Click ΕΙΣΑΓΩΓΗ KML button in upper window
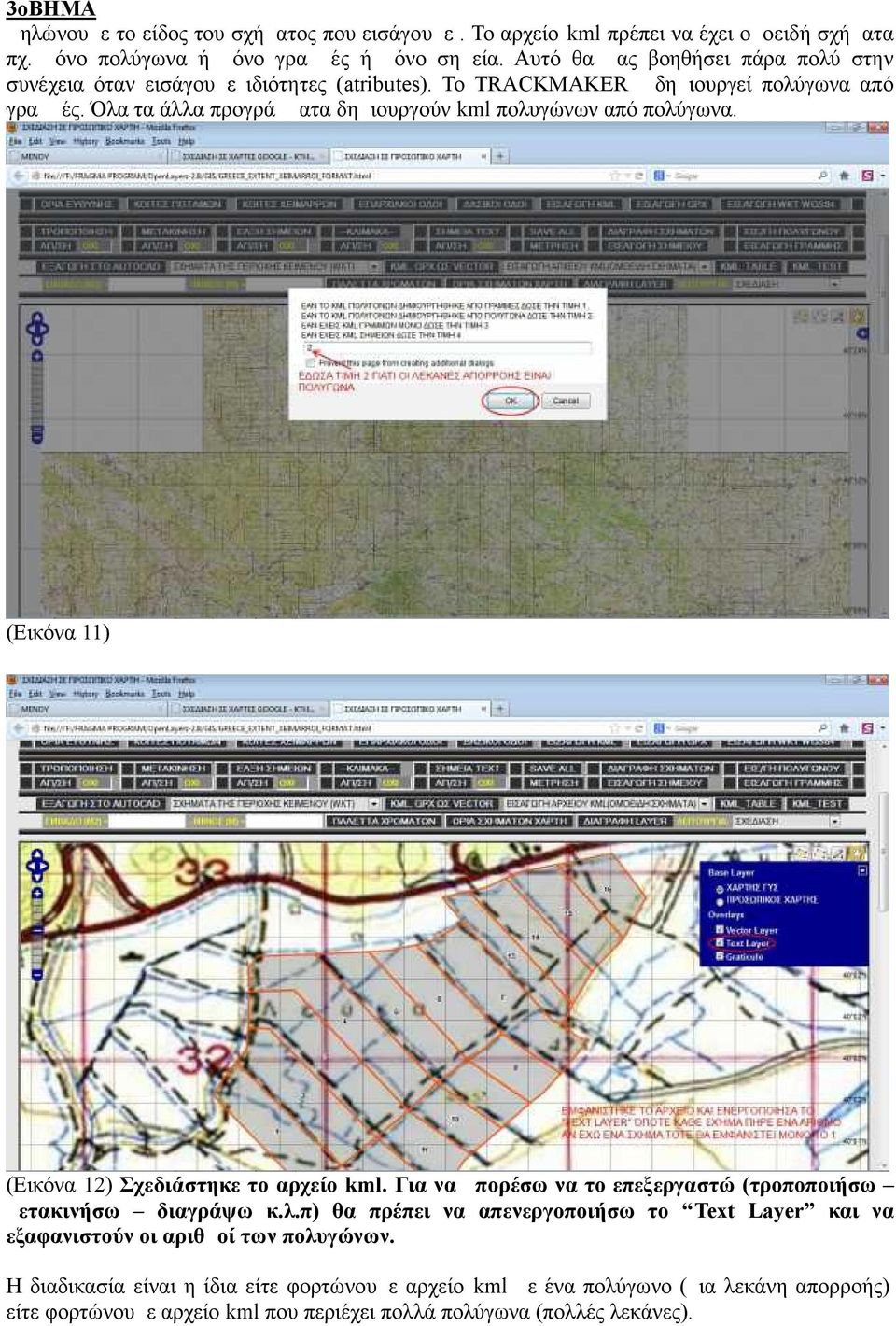Screen dimensions: 896x1326 581,204
